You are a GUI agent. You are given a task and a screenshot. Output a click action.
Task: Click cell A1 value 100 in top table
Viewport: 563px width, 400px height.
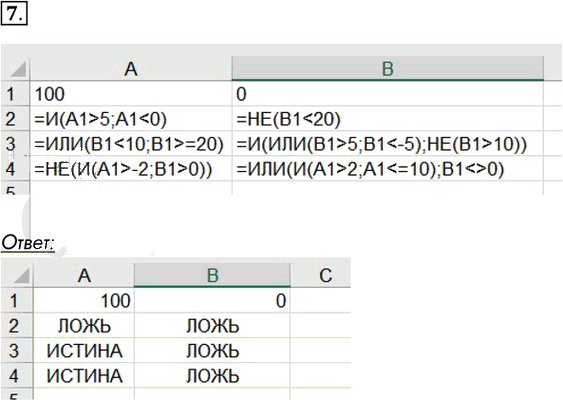tap(131, 94)
